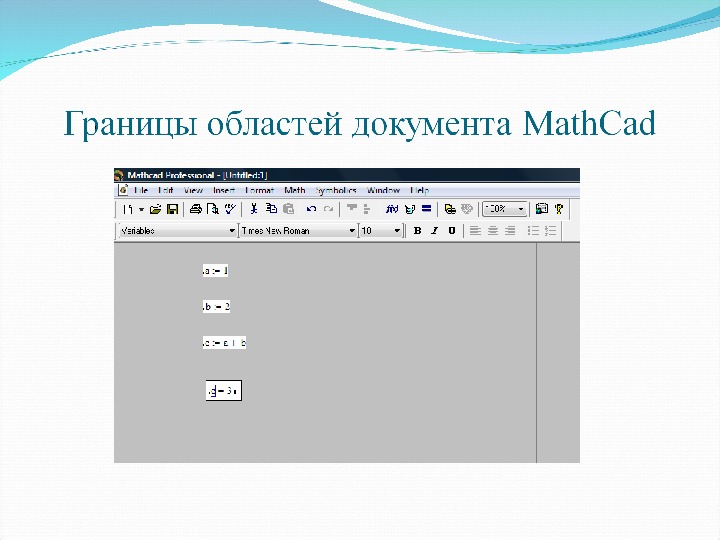Image resolution: width=720 pixels, height=540 pixels.
Task: Click the Insert Hyperlink icon
Action: point(450,209)
